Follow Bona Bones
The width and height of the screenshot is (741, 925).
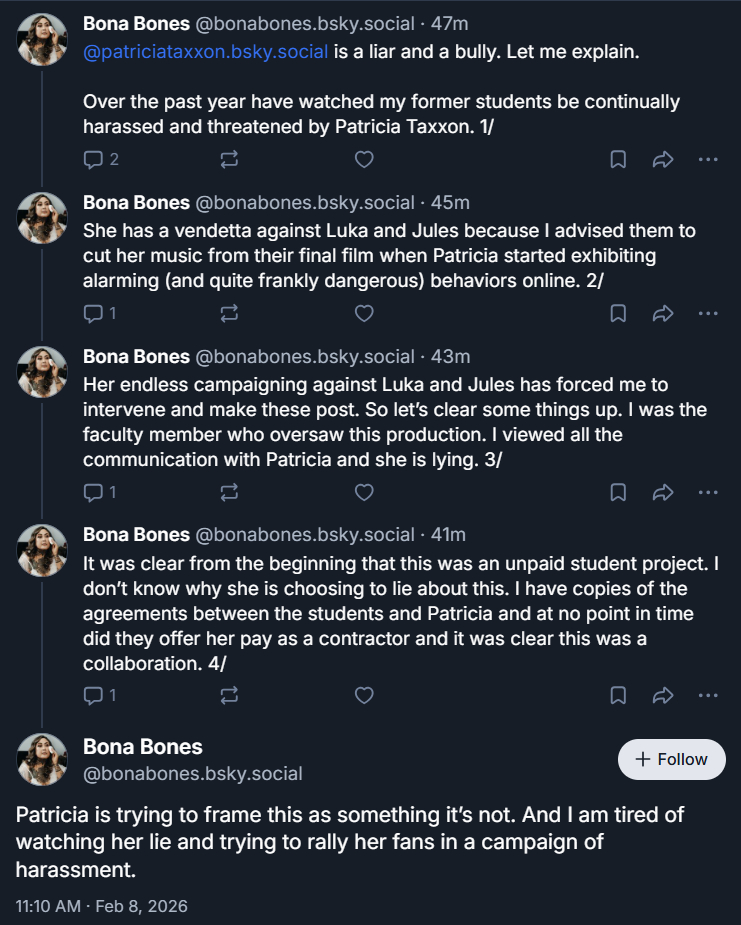pyautogui.click(x=672, y=759)
